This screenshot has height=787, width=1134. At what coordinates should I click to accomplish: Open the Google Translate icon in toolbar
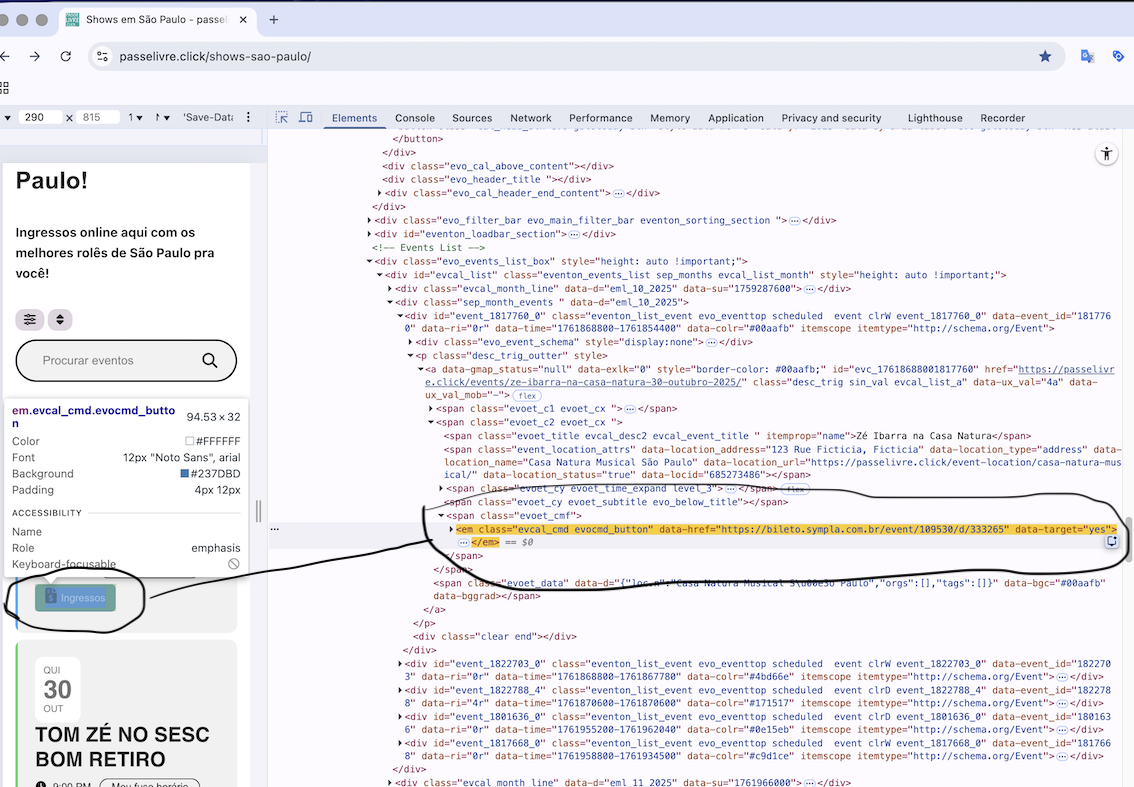[x=1087, y=56]
